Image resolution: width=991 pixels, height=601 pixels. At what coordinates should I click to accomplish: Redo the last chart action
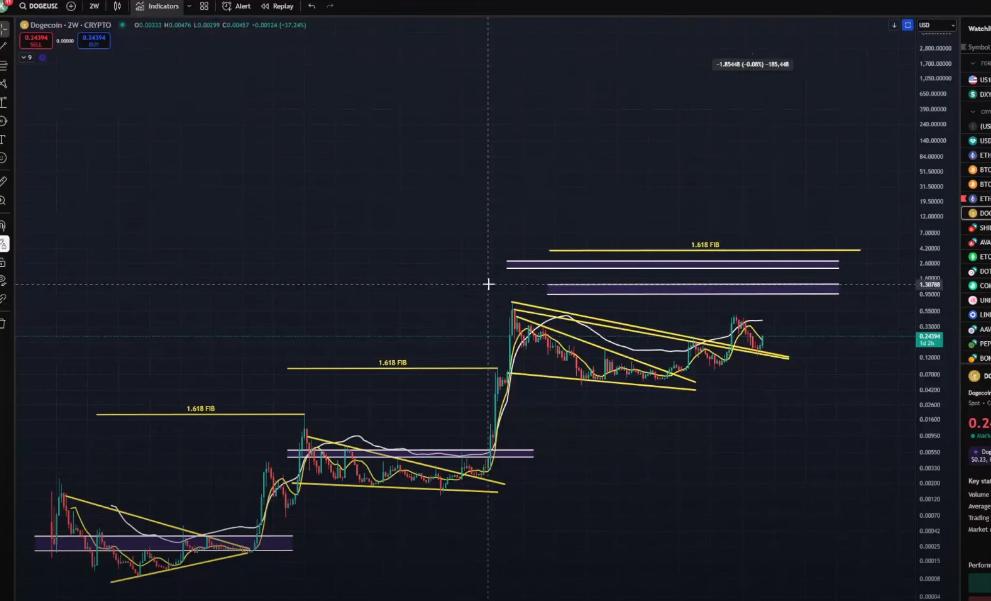tap(330, 6)
